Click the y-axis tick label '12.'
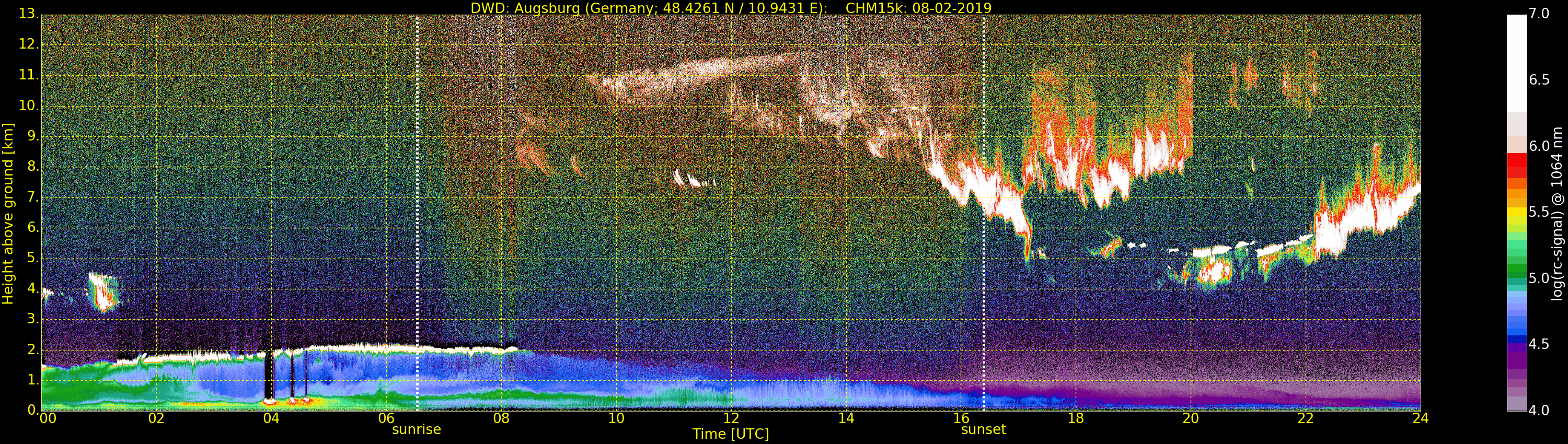1568x444 pixels. pyautogui.click(x=28, y=44)
